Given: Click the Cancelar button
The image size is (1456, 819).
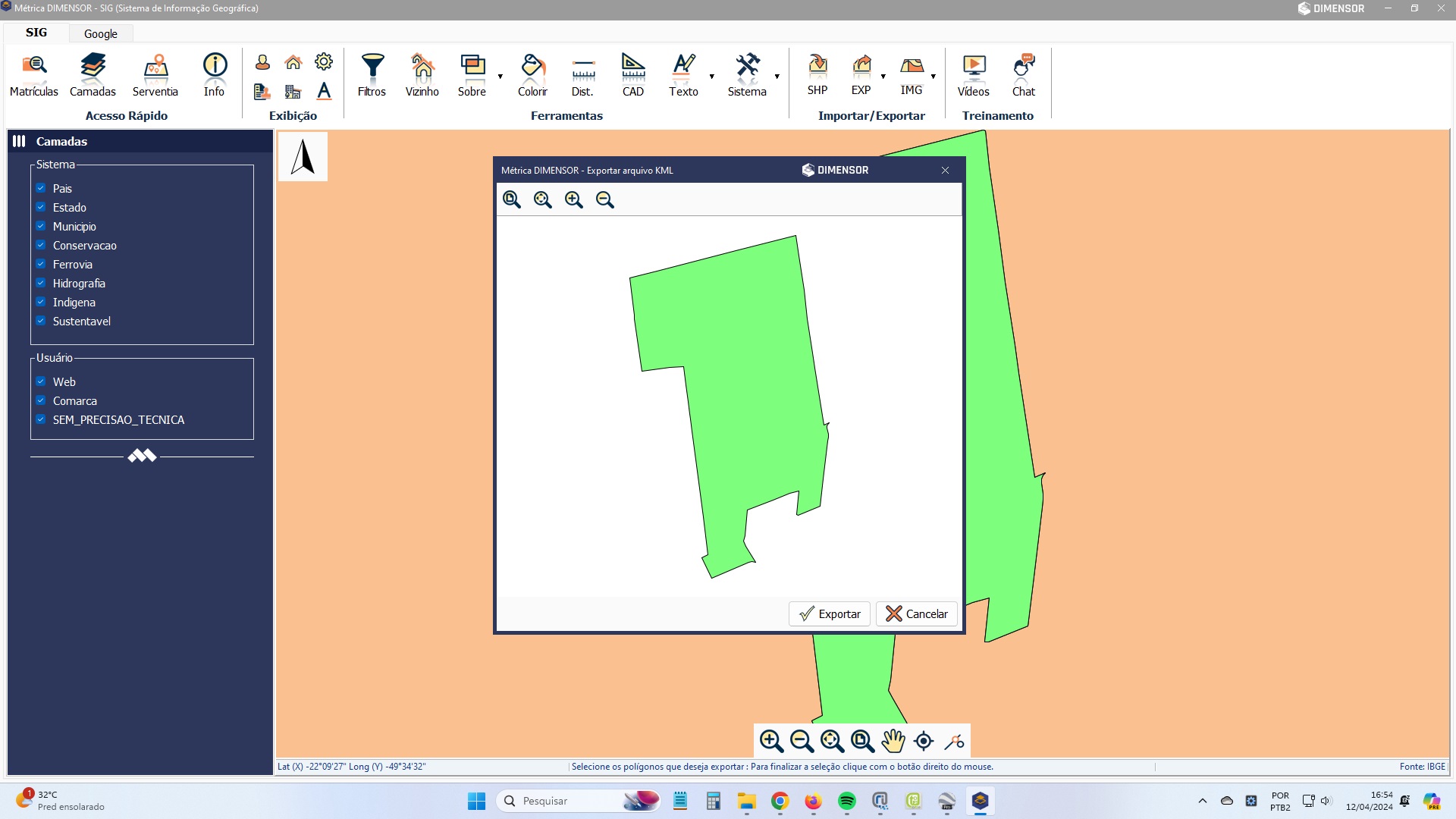Looking at the screenshot, I should (x=917, y=614).
